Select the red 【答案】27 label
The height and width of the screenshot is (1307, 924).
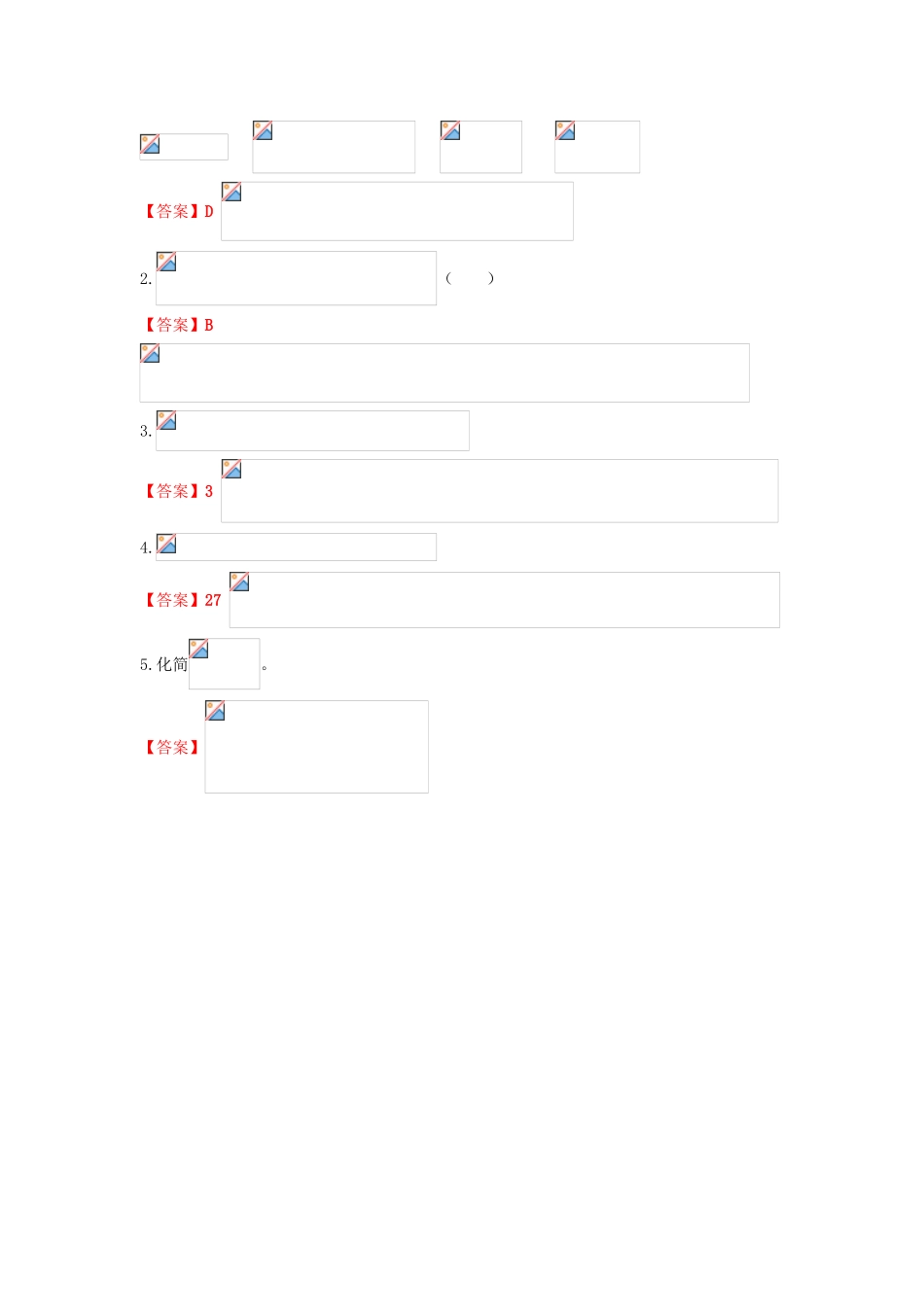(182, 600)
